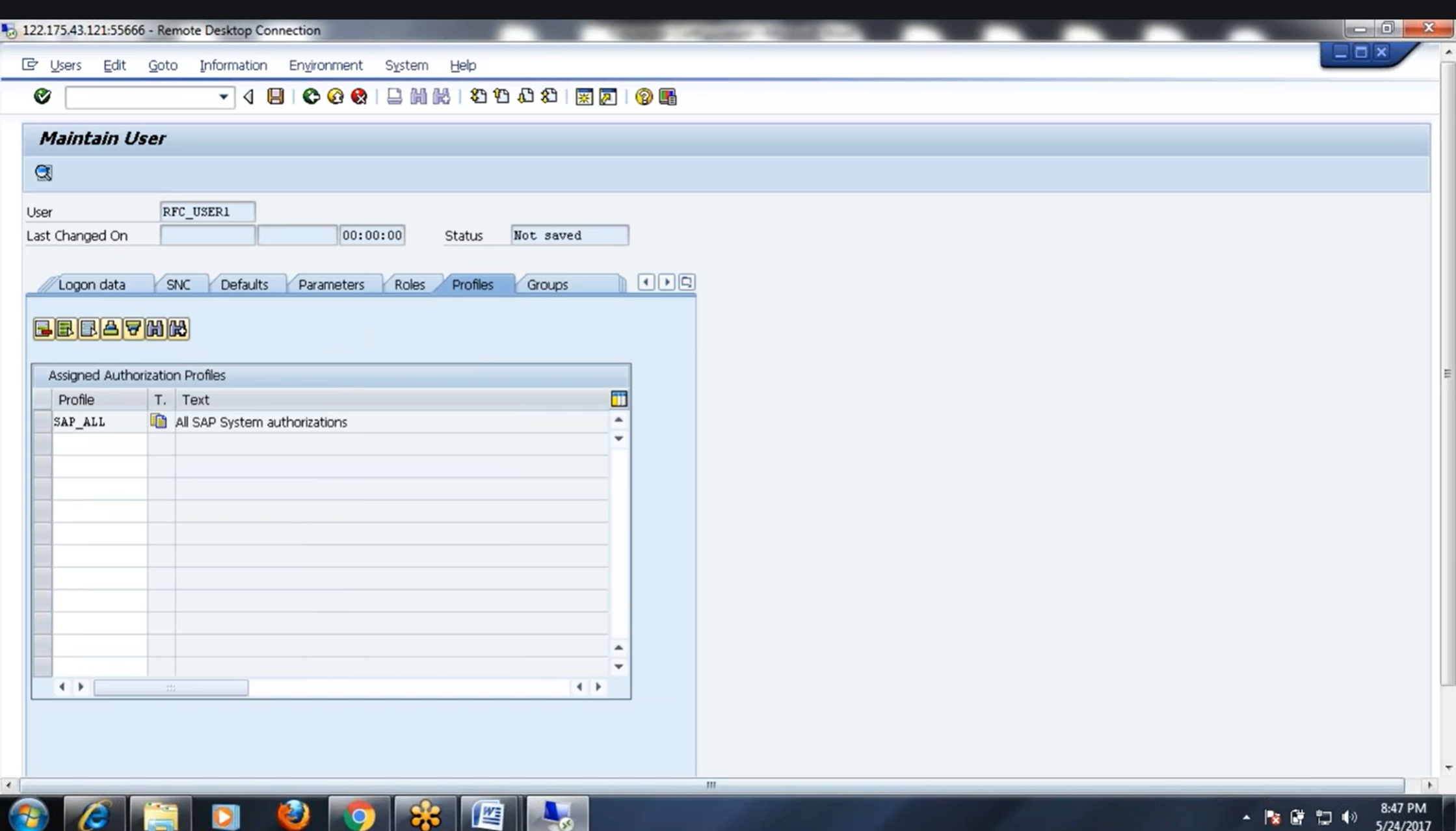This screenshot has height=831, width=1456.
Task: Click the horizontal scrollbar thumb under profiles table
Action: tap(170, 687)
